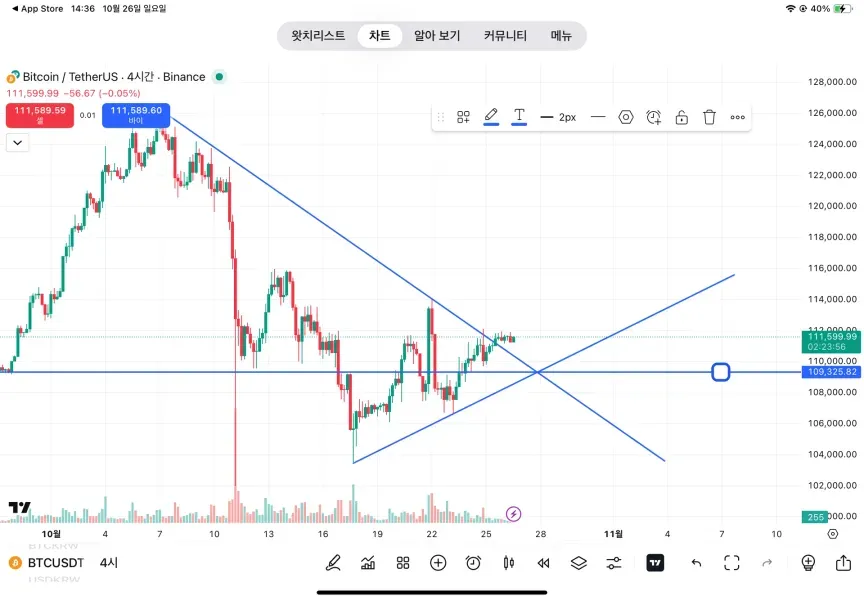Change the line color with pencil swatch
864x600 pixels.
tap(491, 117)
